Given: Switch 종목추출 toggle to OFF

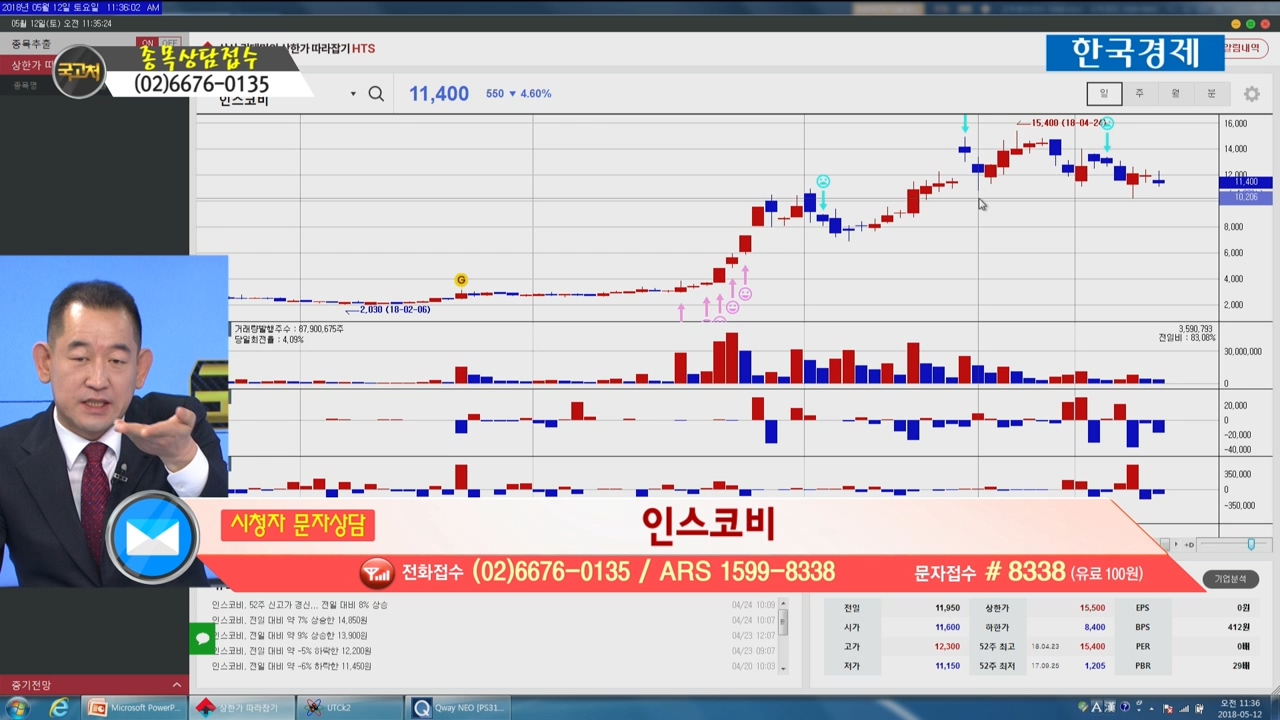Looking at the screenshot, I should click(x=169, y=44).
